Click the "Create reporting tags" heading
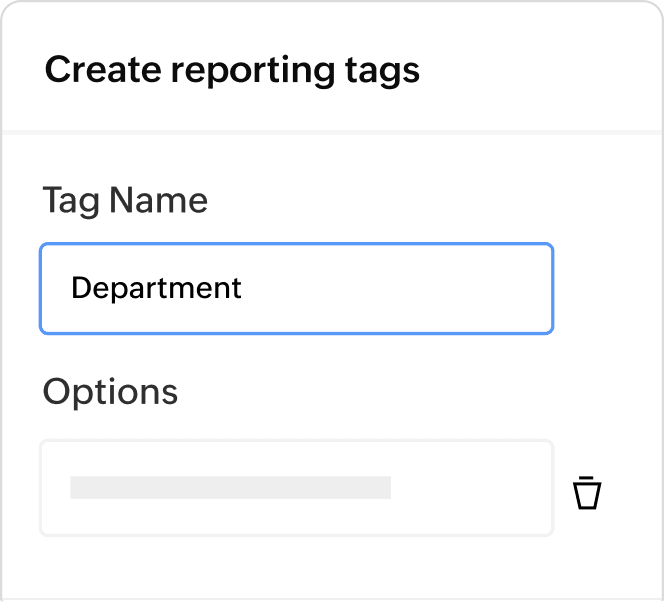 (232, 71)
